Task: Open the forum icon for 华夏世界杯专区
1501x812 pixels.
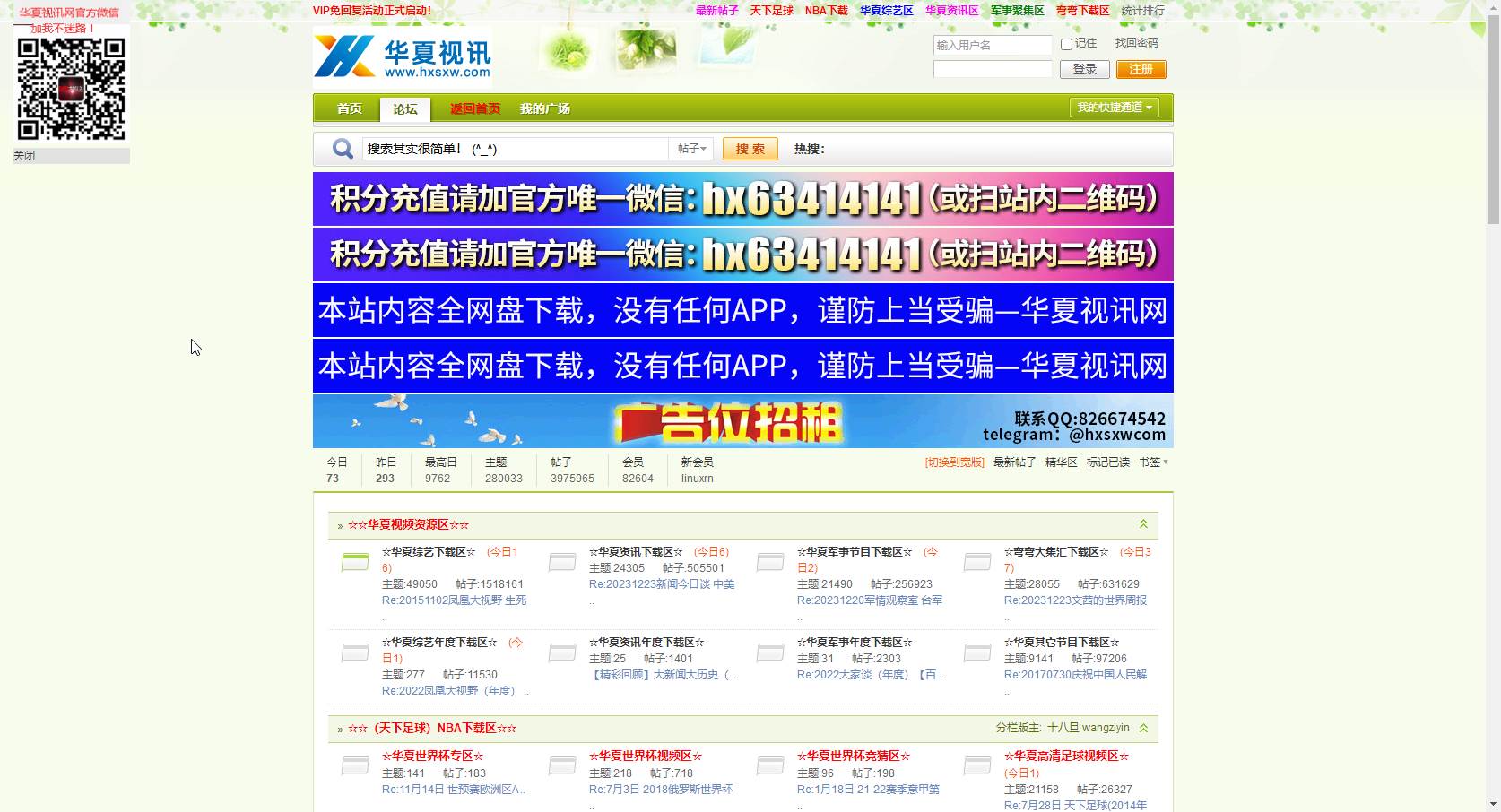Action: pos(355,765)
